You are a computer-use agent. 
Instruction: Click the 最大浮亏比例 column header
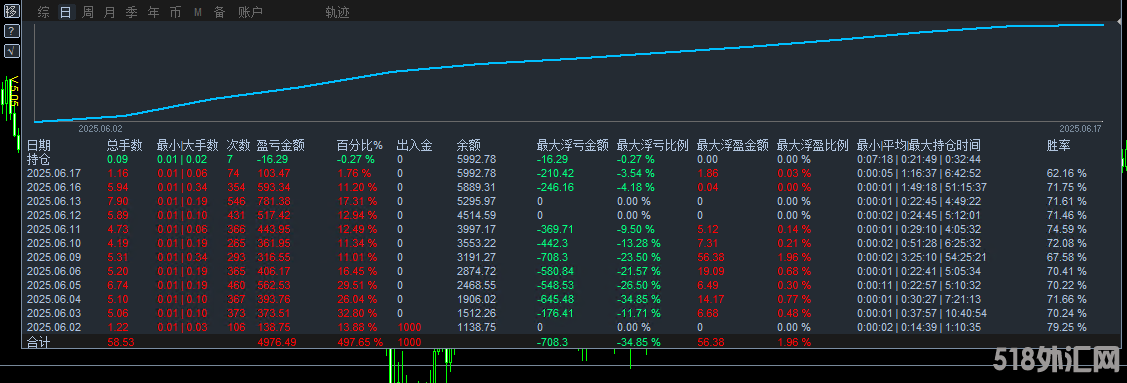tap(653, 145)
